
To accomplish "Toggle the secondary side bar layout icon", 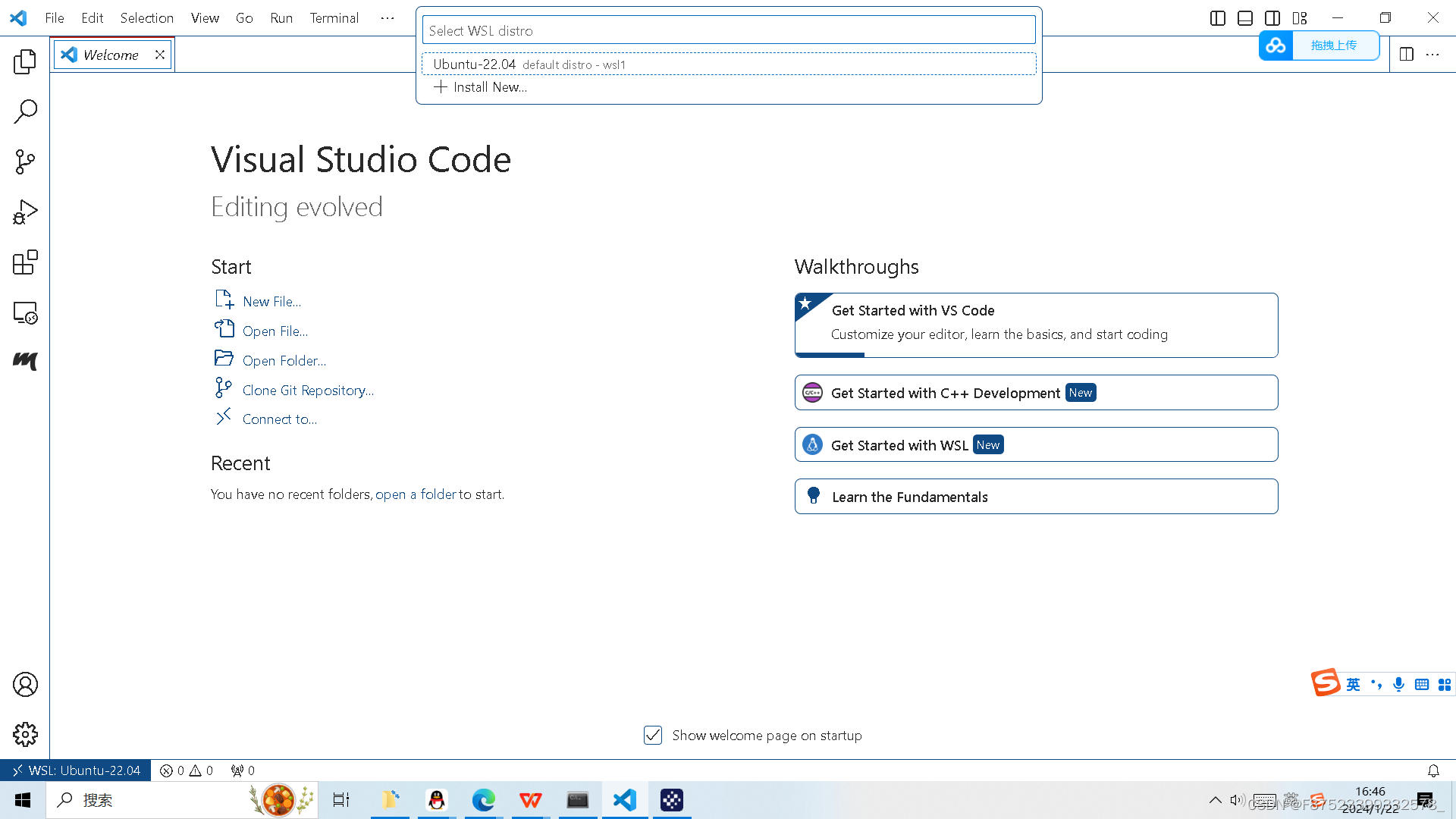I will (1272, 18).
